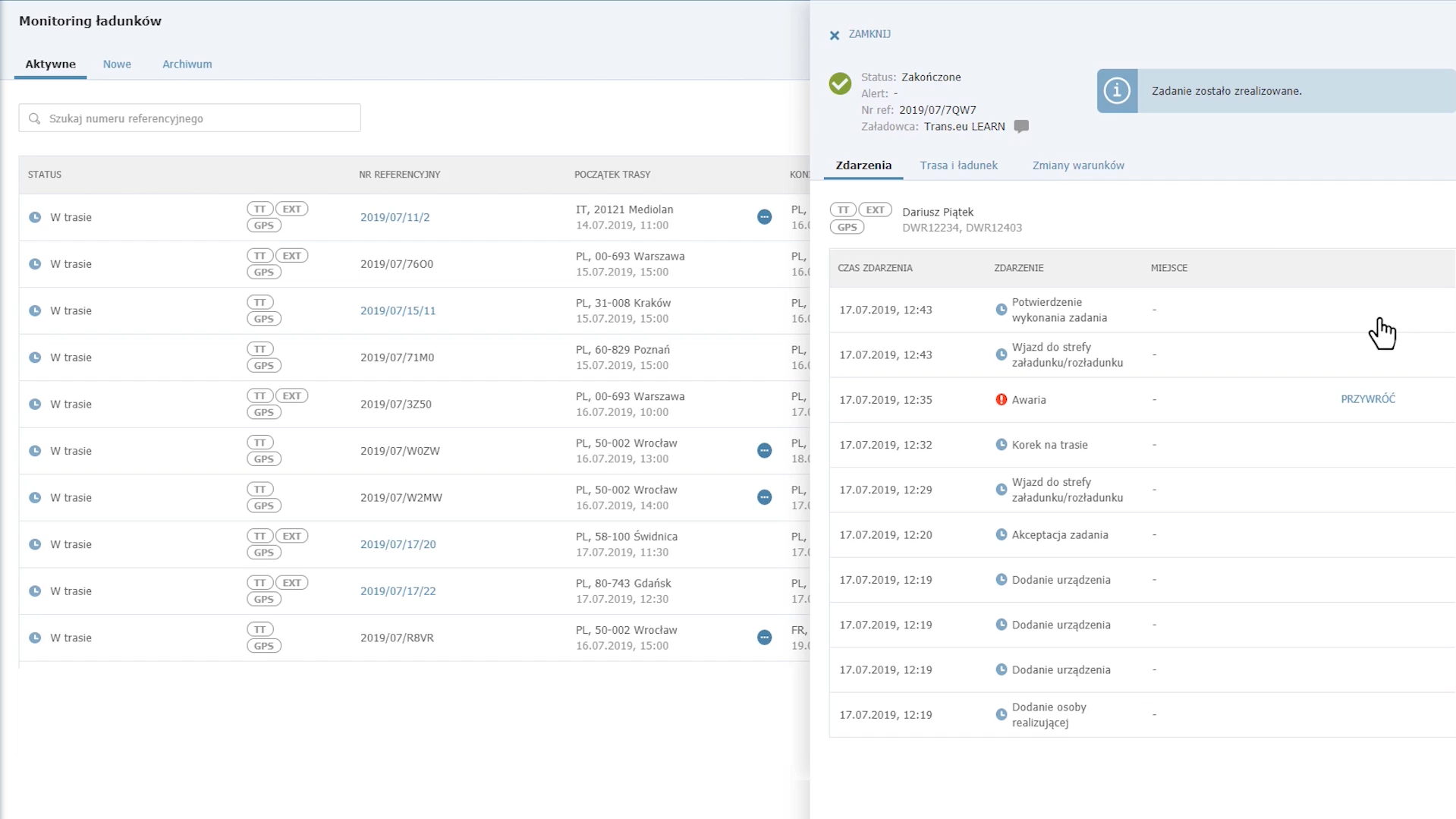
Task: Click the clock icon beside Dodanie osoby realizującej
Action: click(x=1001, y=714)
